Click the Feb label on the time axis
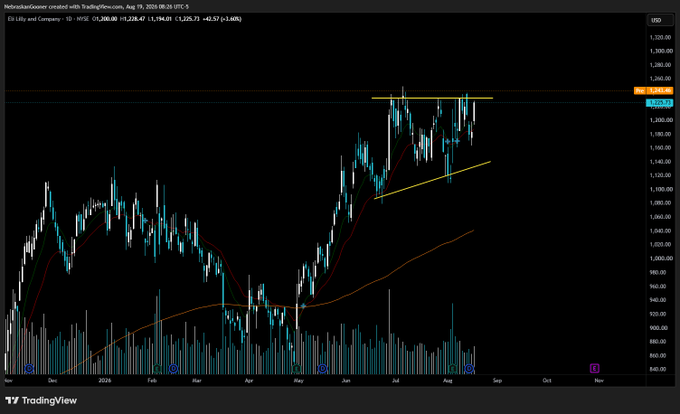The image size is (680, 414). click(152, 381)
